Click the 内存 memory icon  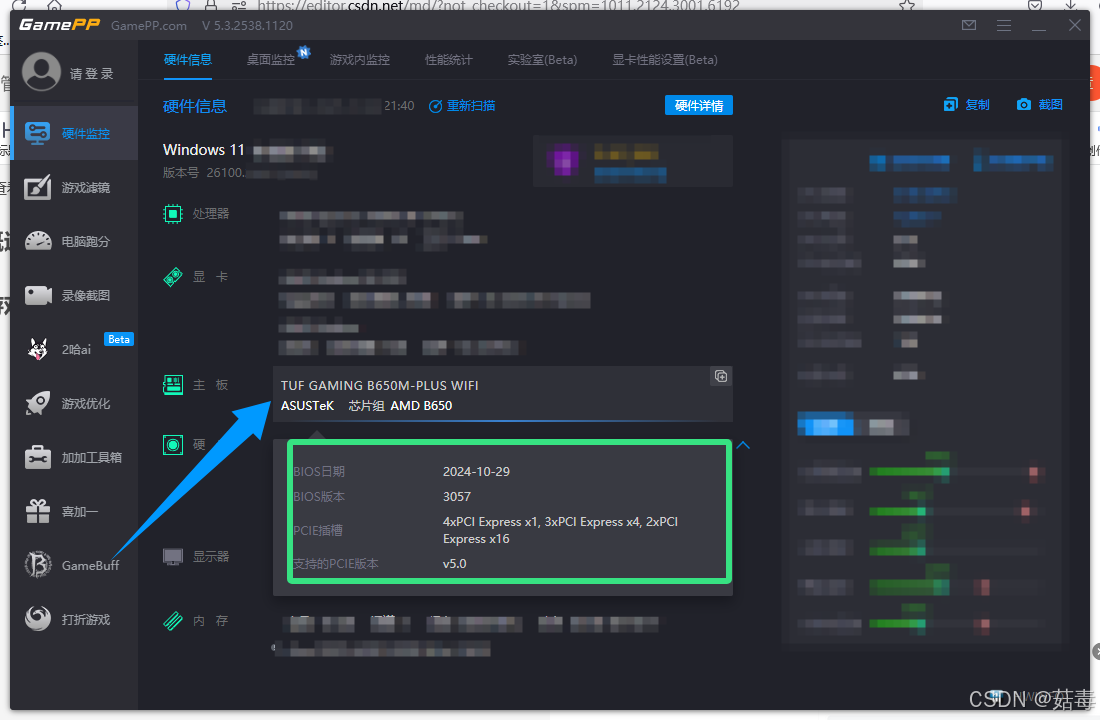[173, 620]
